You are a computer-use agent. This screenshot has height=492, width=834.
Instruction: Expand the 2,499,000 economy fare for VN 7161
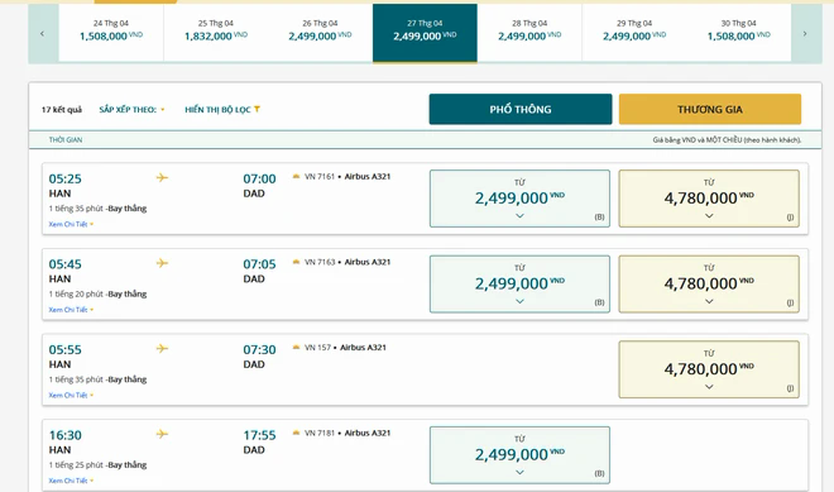pos(520,198)
